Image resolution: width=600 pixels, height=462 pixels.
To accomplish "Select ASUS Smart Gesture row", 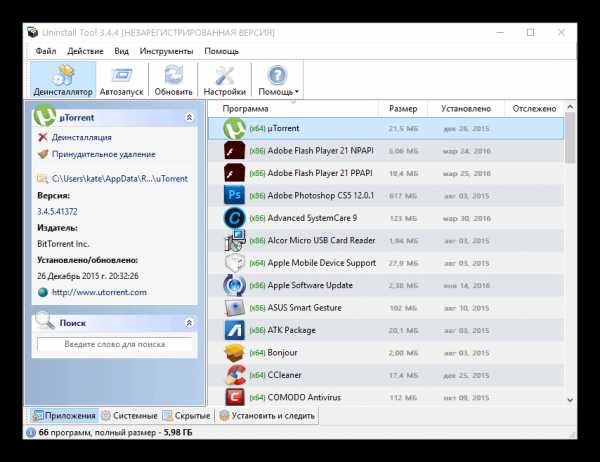I will [386, 308].
